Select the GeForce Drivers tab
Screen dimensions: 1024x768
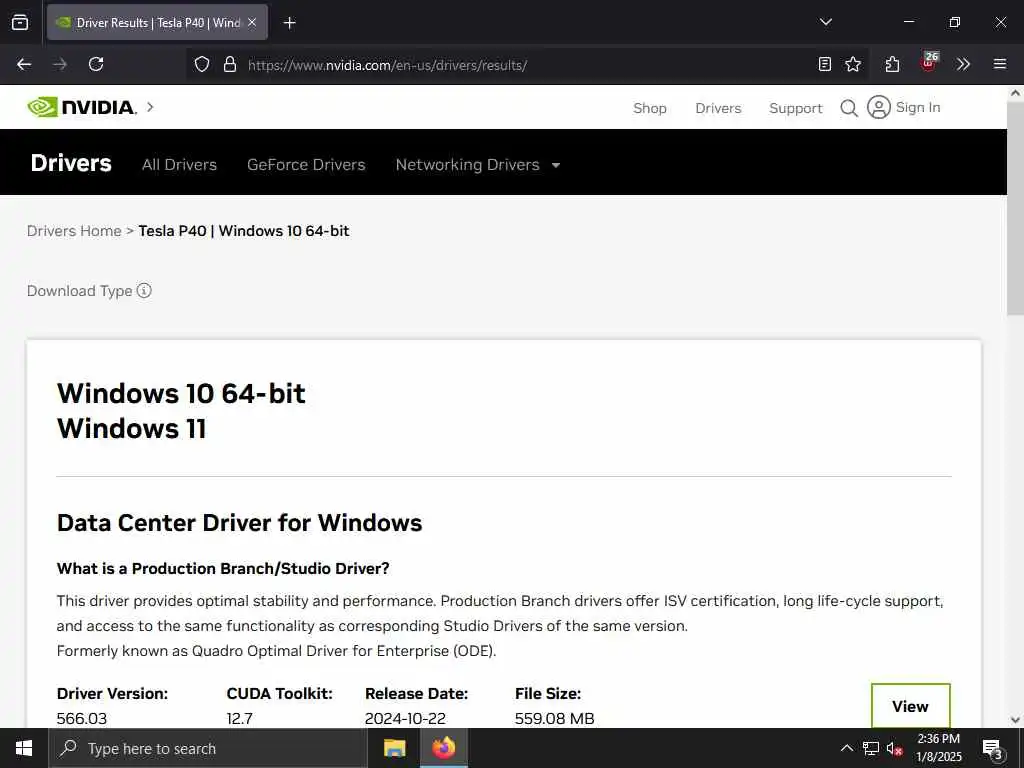click(x=306, y=165)
